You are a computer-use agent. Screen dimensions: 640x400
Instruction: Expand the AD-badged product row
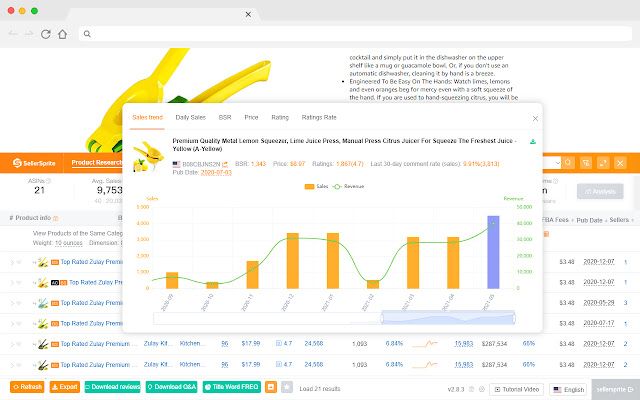[12, 283]
